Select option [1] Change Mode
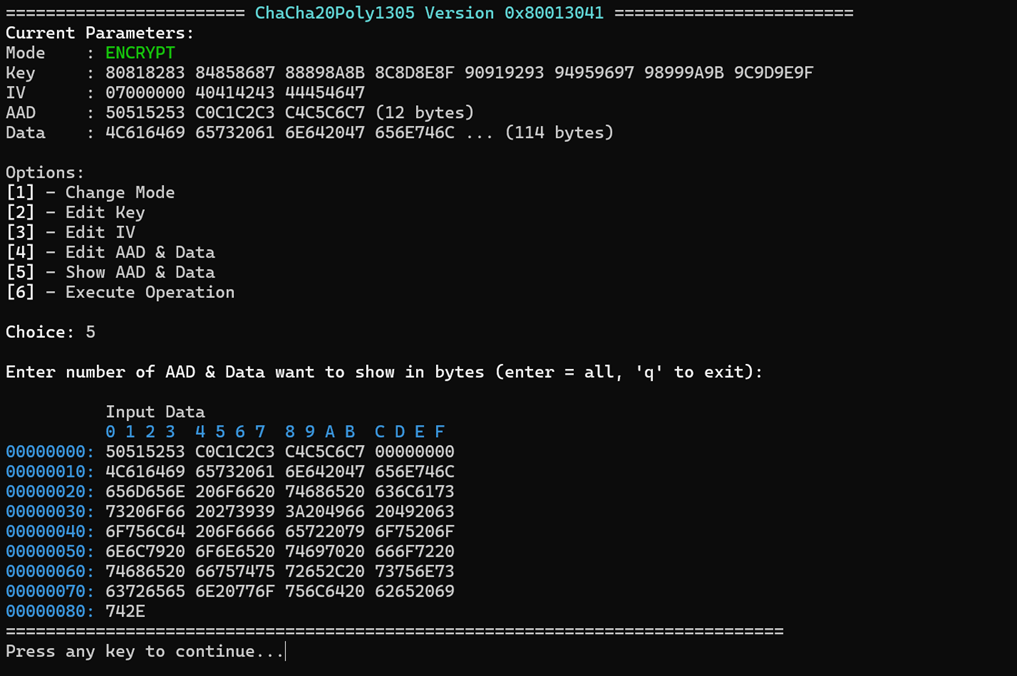 coord(90,192)
